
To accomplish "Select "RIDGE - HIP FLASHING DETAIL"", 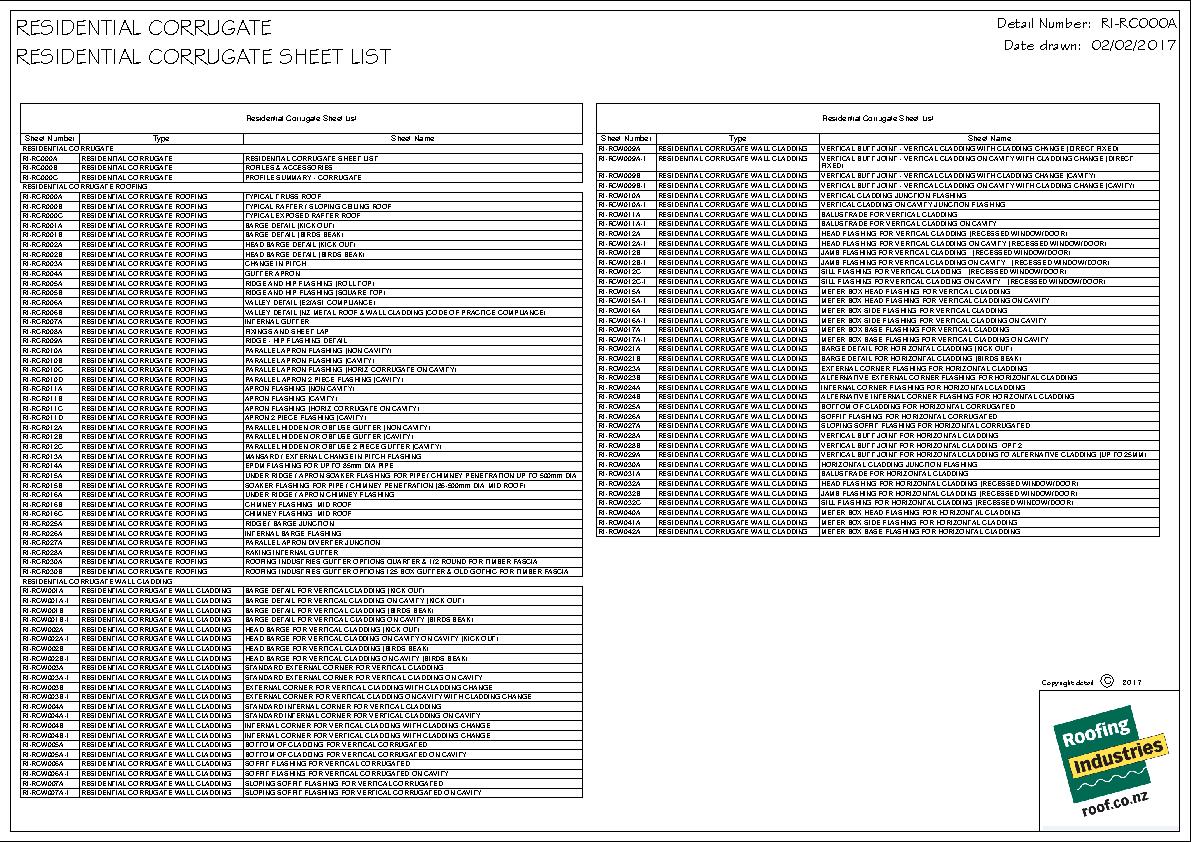I will pyautogui.click(x=296, y=341).
